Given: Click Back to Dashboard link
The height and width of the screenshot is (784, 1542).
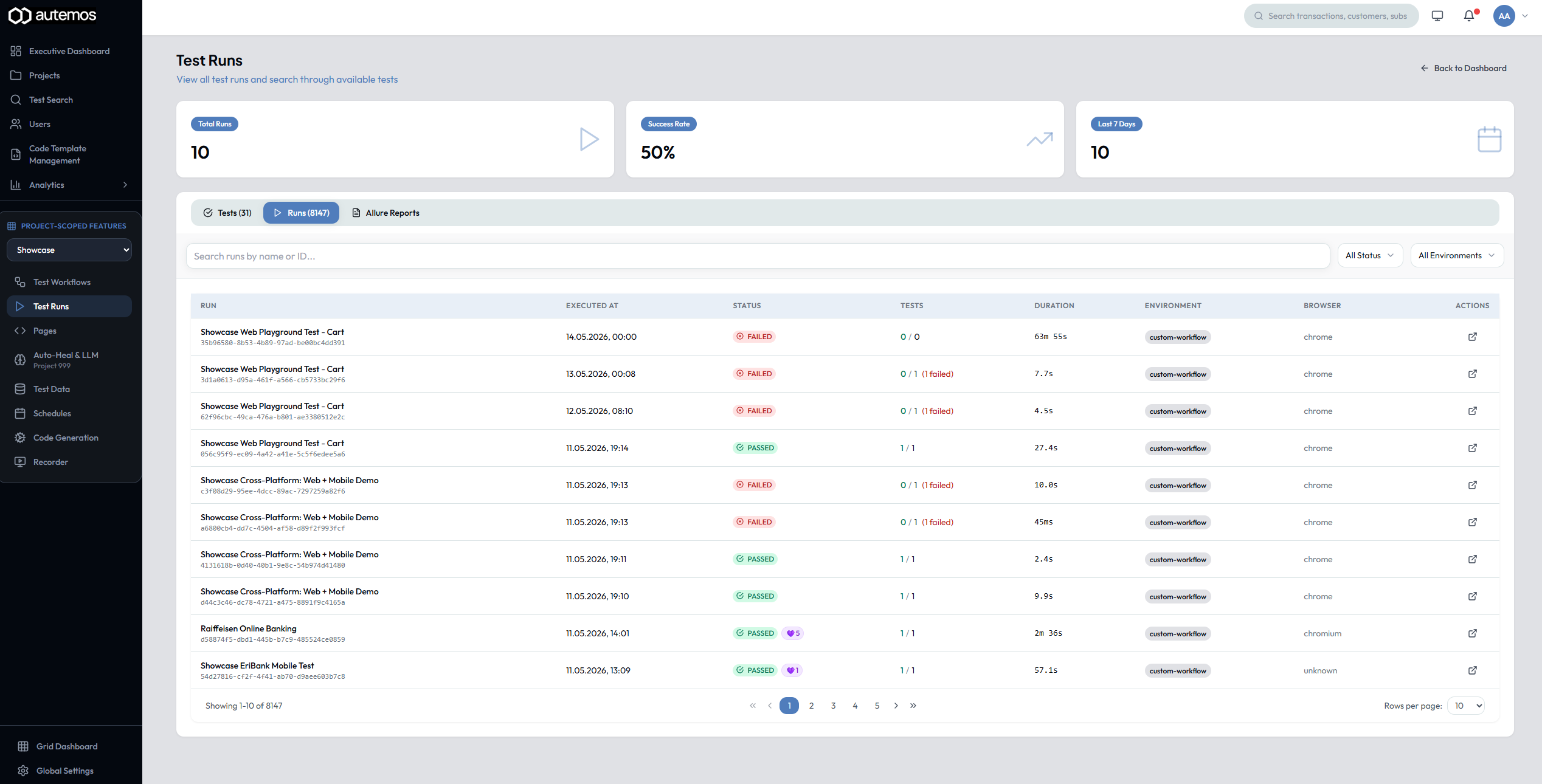Looking at the screenshot, I should (x=1464, y=68).
